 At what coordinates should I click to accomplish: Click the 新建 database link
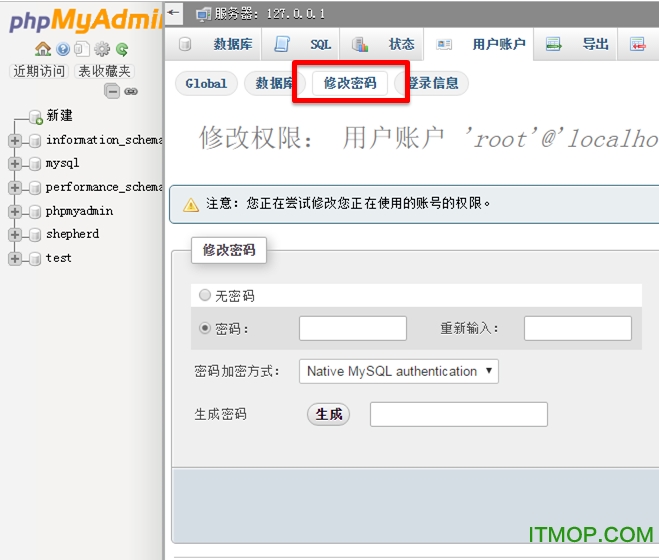tap(59, 116)
